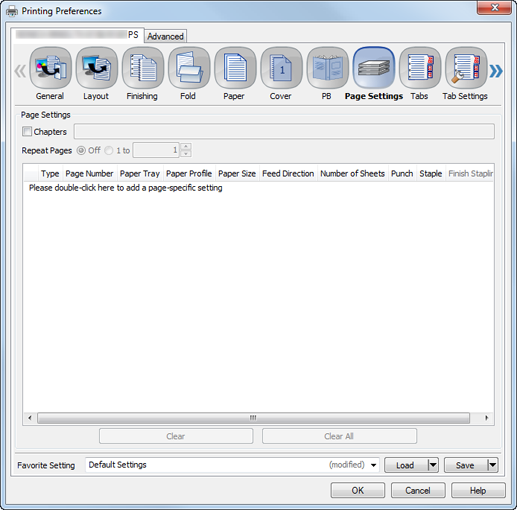Open the Tab Settings icon

click(x=466, y=68)
